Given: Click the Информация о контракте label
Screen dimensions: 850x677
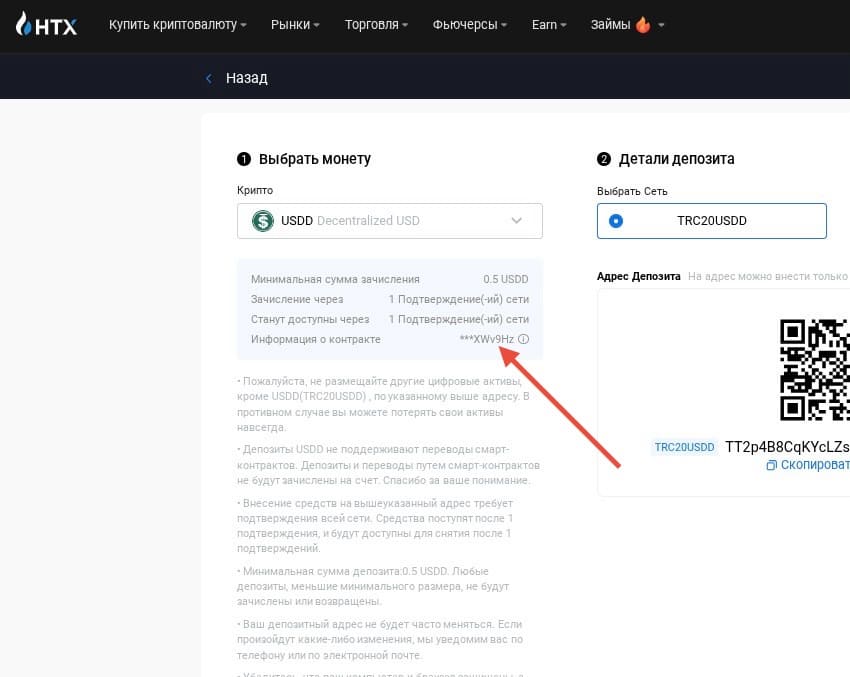Looking at the screenshot, I should pyautogui.click(x=315, y=339).
